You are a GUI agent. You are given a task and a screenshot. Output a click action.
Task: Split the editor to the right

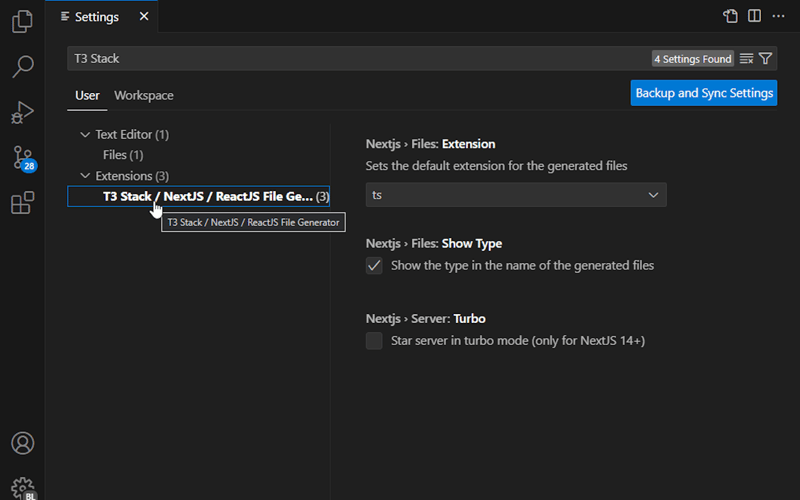tap(754, 16)
